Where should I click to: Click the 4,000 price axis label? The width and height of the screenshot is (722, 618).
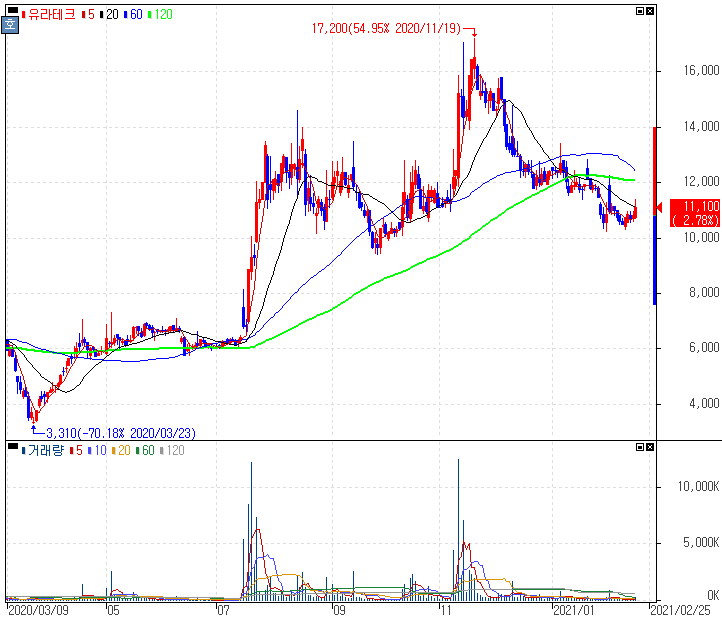[704, 403]
